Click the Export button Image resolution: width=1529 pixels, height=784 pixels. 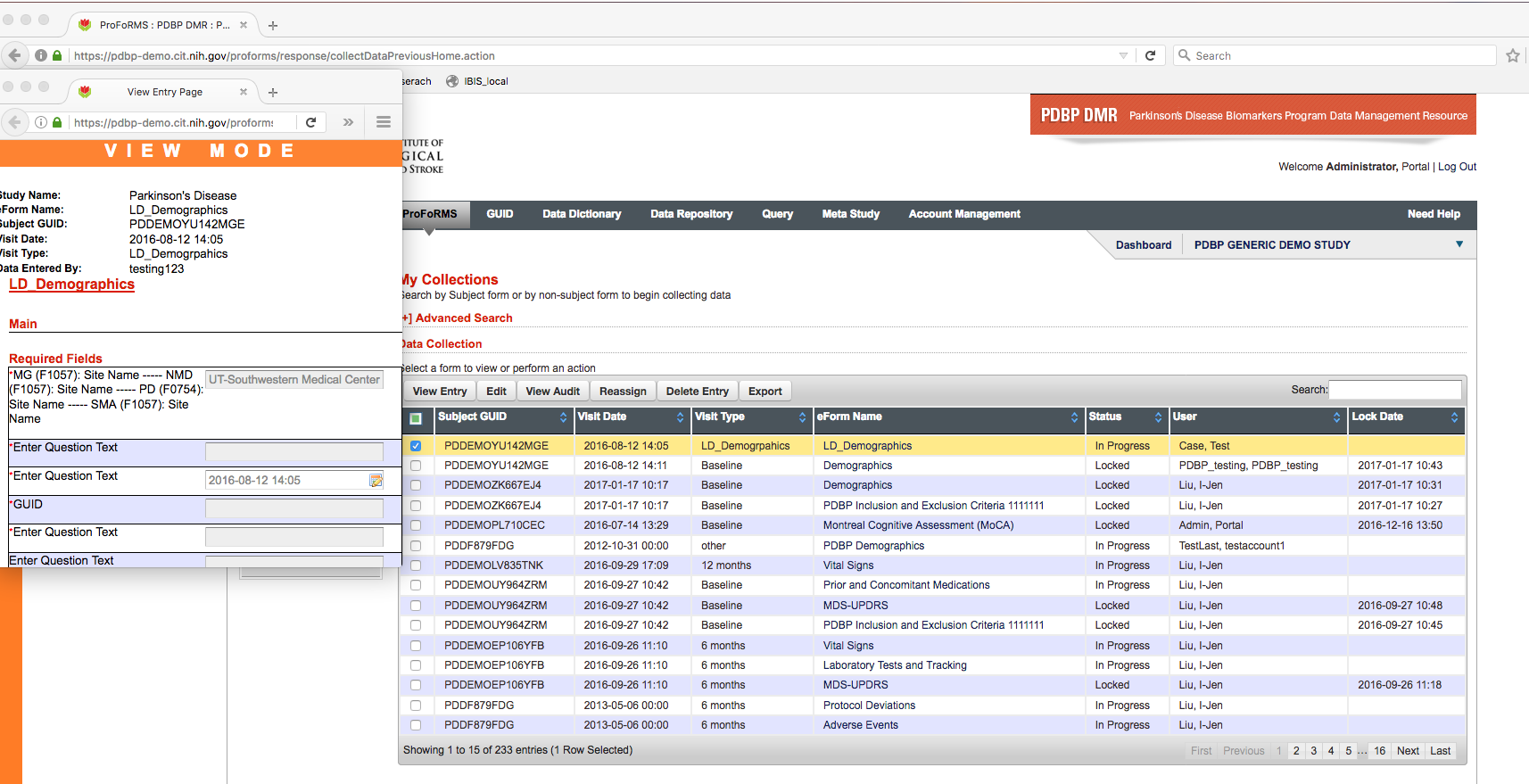[765, 392]
